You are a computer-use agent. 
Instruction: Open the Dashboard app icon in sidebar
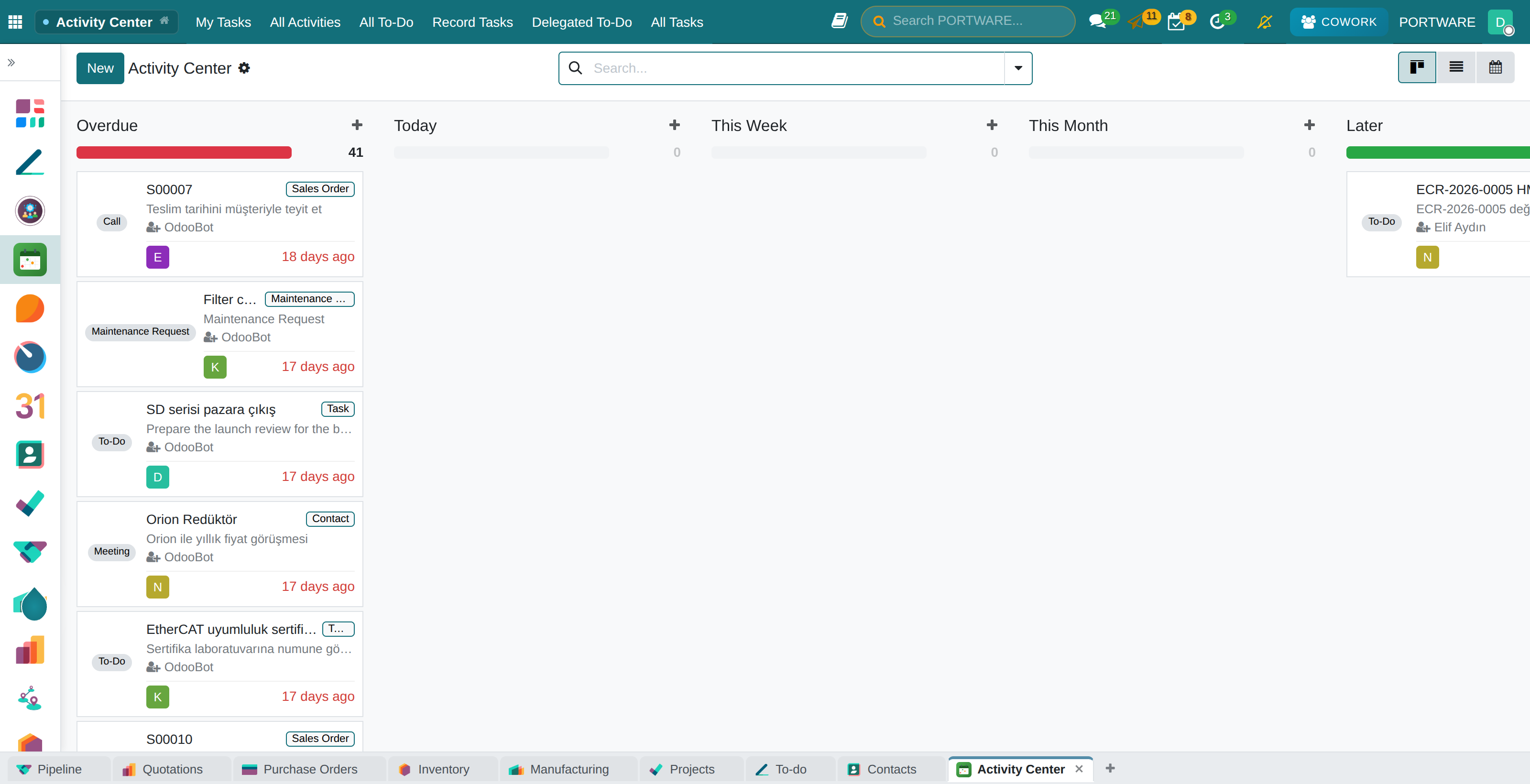(30, 113)
